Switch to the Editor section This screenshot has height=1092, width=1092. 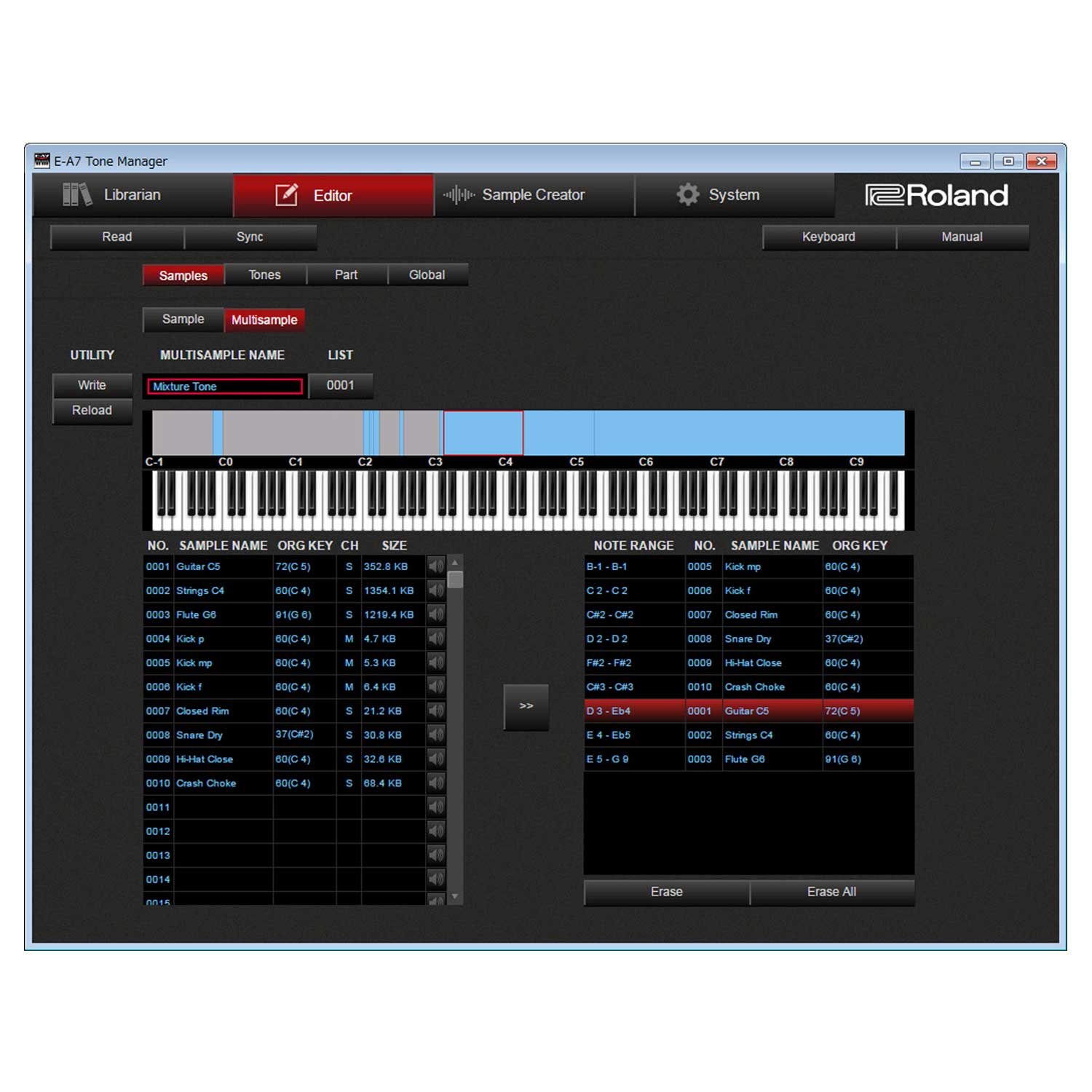333,195
